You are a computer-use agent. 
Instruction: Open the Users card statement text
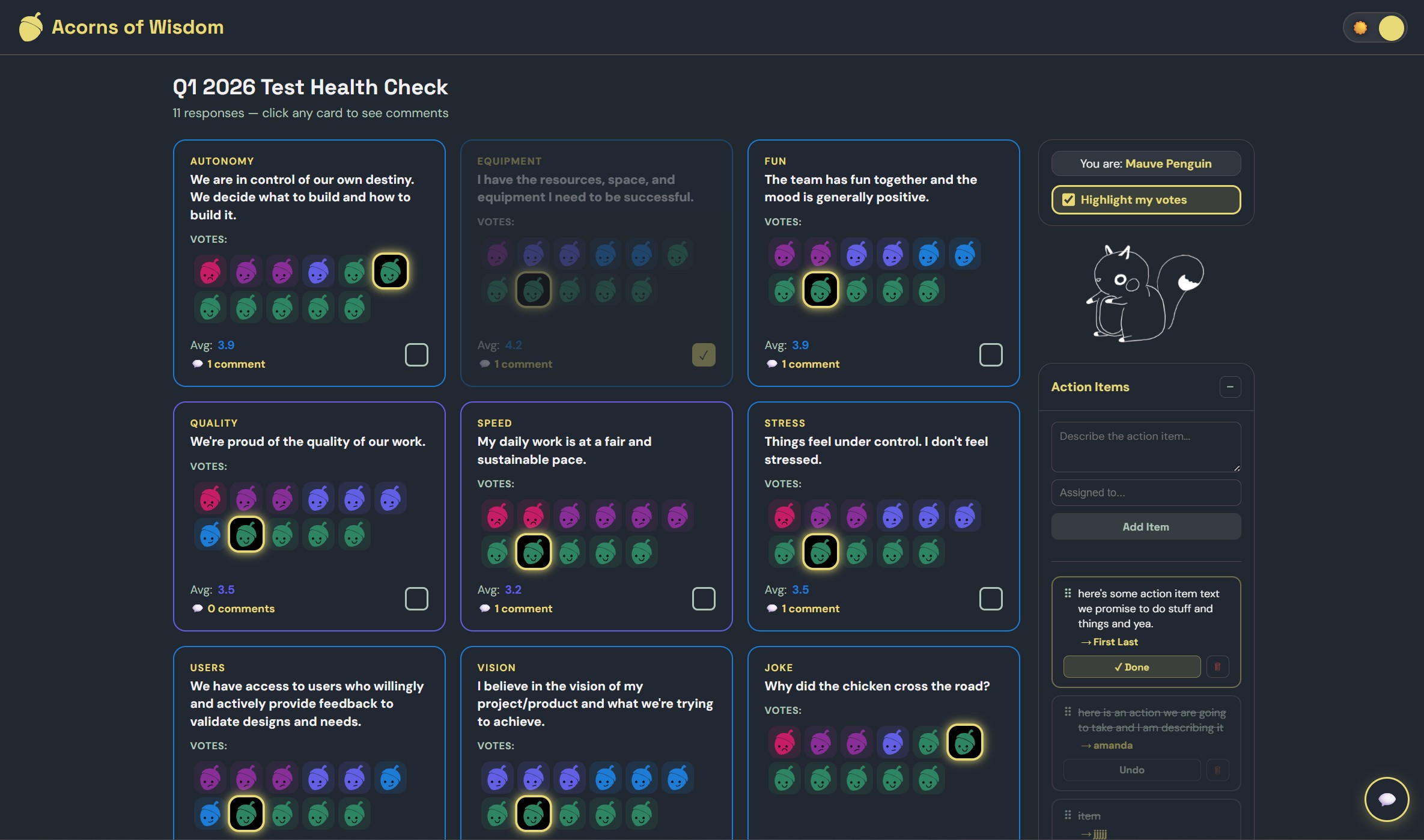pos(307,704)
